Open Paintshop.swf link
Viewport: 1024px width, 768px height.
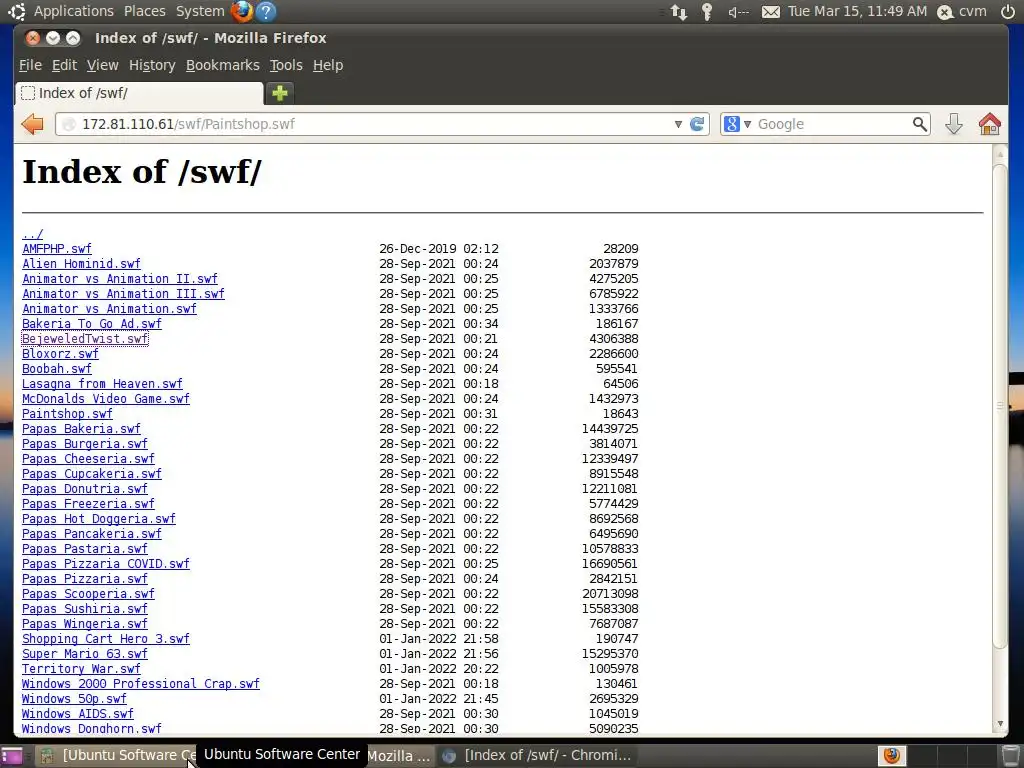[67, 414]
